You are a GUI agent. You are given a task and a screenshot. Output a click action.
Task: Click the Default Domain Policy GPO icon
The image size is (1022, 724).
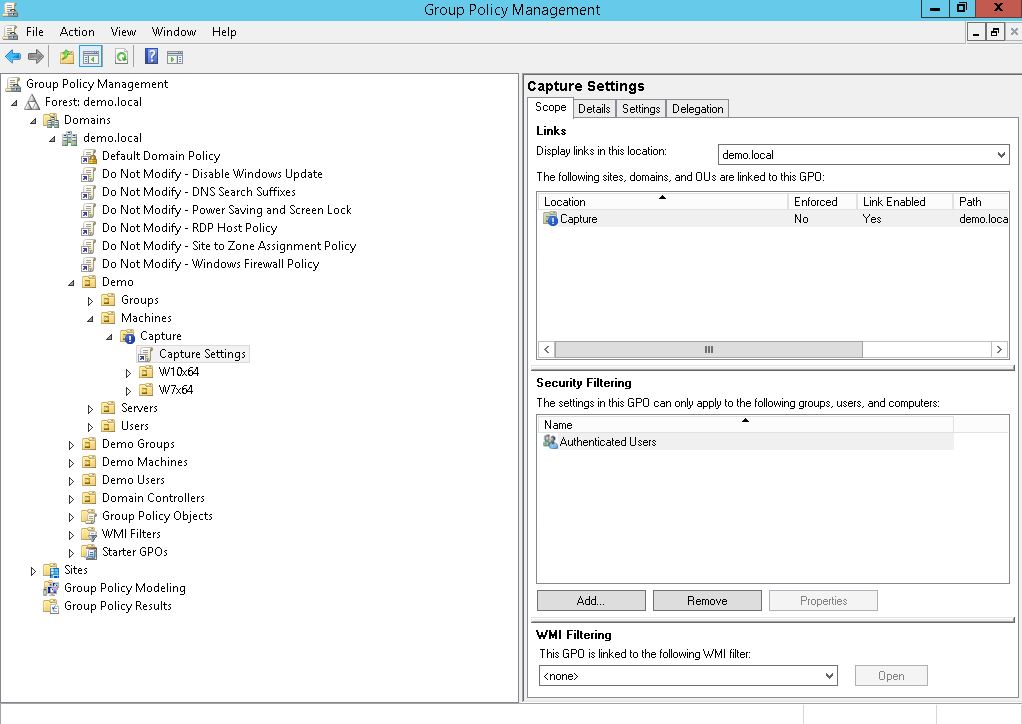tap(89, 156)
